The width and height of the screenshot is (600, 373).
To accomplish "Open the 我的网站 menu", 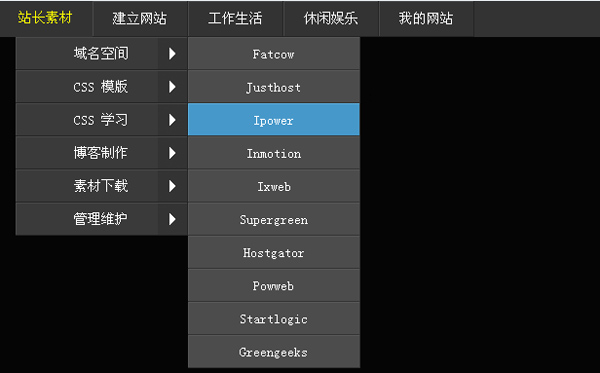I will (426, 18).
